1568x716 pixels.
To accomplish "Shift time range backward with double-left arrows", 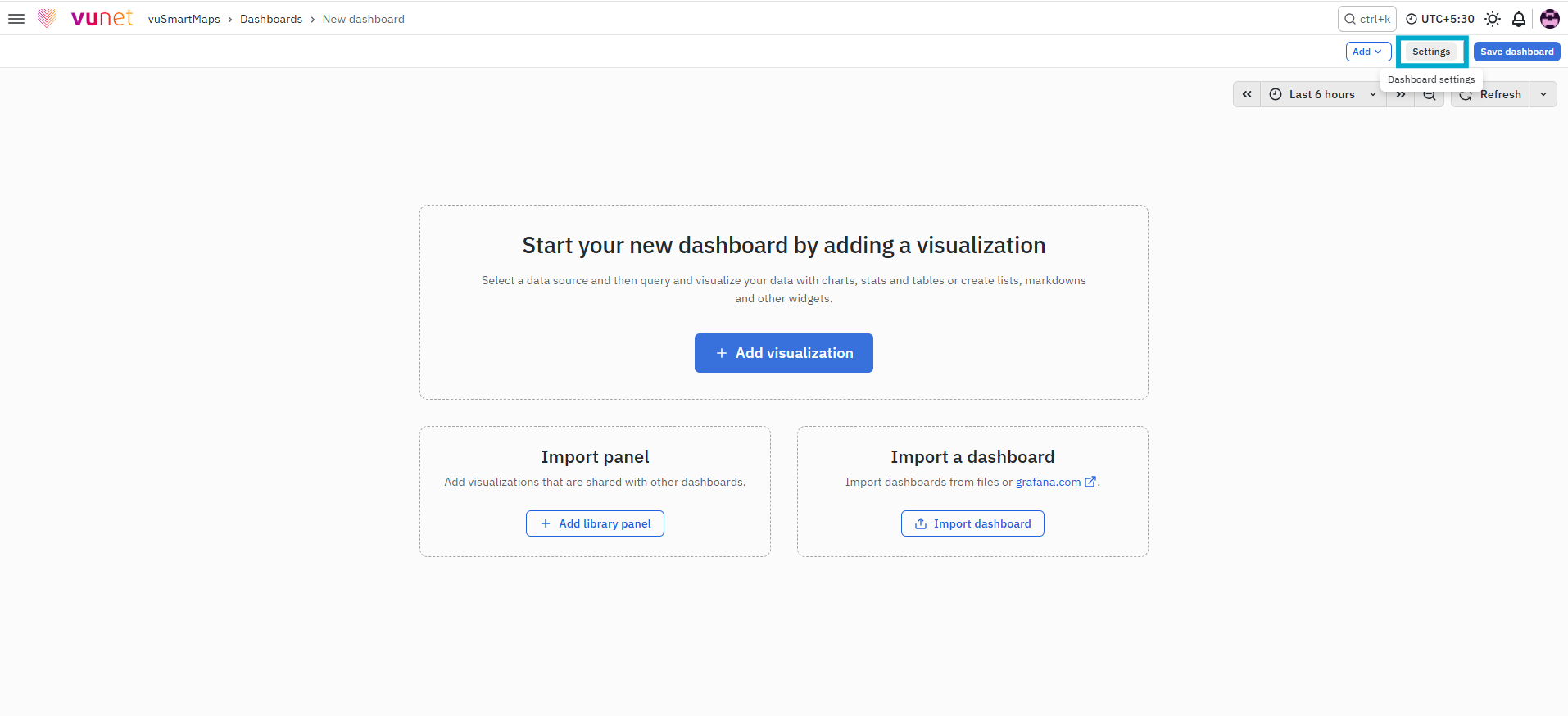I will 1247,94.
